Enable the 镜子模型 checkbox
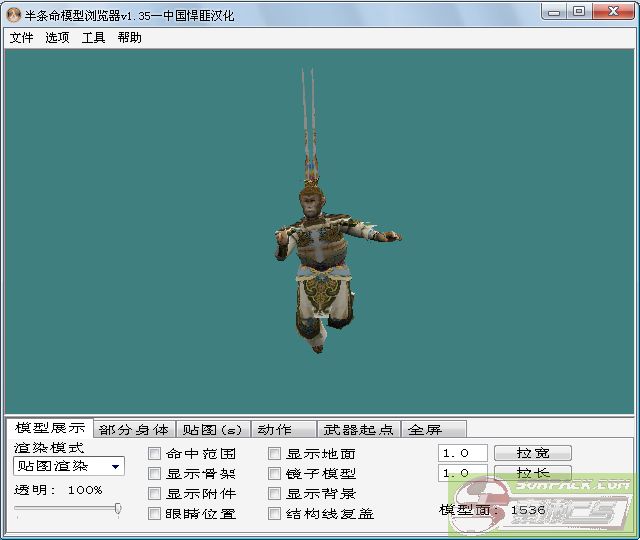 point(275,474)
